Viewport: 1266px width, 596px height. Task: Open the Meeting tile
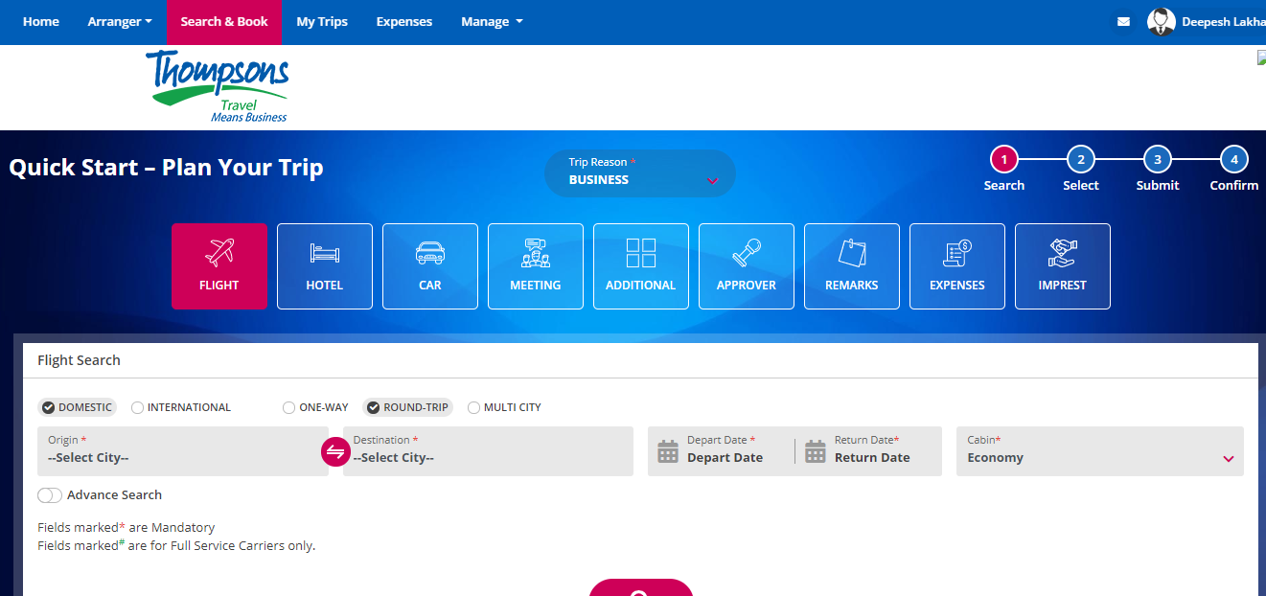pos(536,266)
